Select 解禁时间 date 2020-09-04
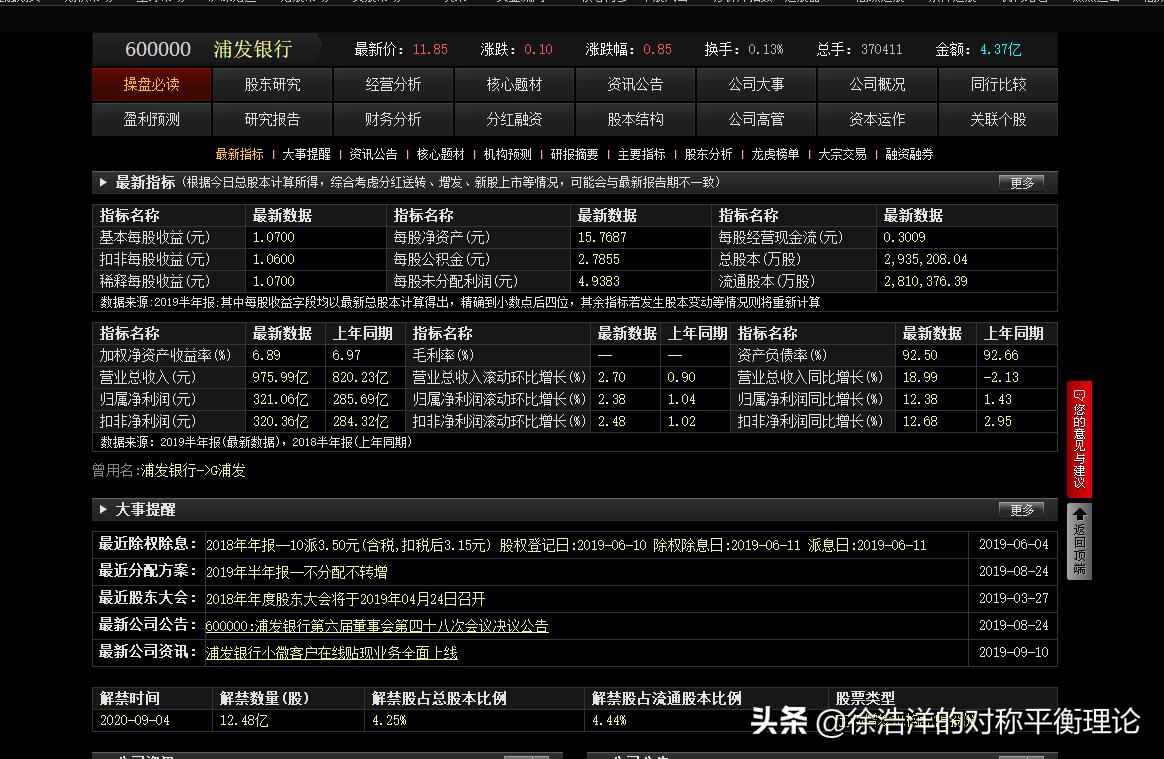This screenshot has width=1164, height=759. 134,720
